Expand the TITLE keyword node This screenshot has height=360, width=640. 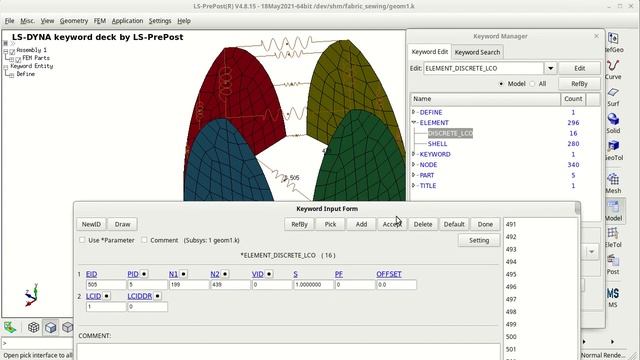click(413, 185)
